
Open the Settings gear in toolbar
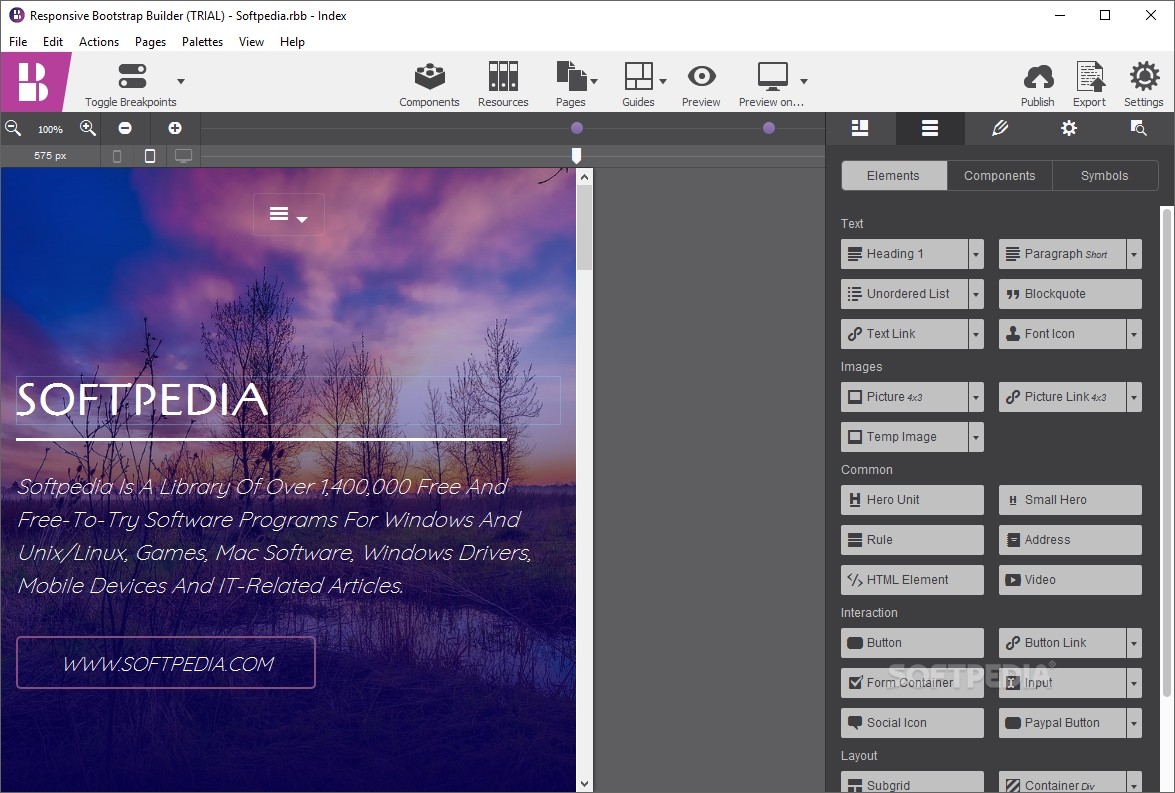(1144, 76)
